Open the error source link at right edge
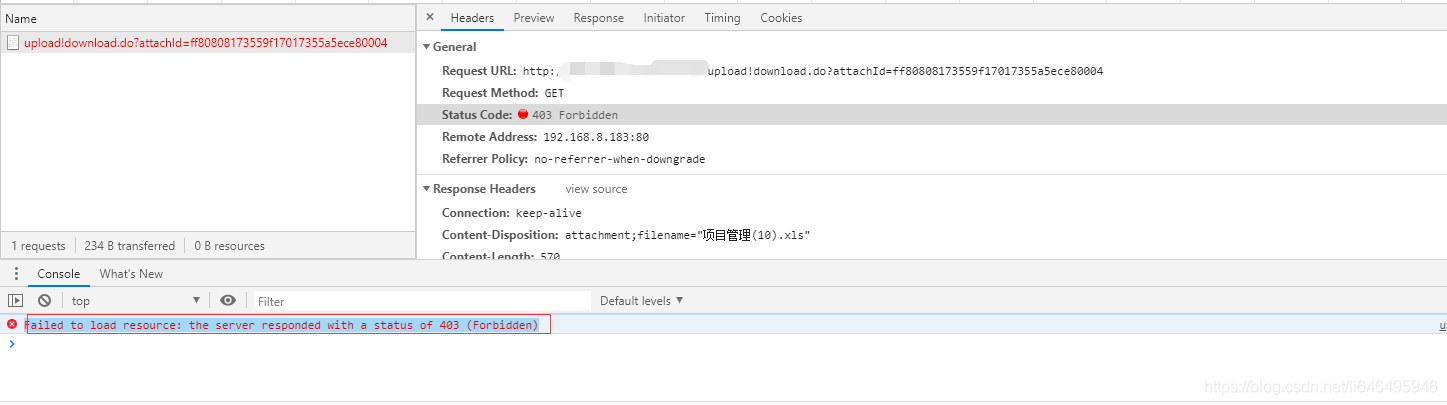Image resolution: width=1447 pixels, height=405 pixels. 1442,325
